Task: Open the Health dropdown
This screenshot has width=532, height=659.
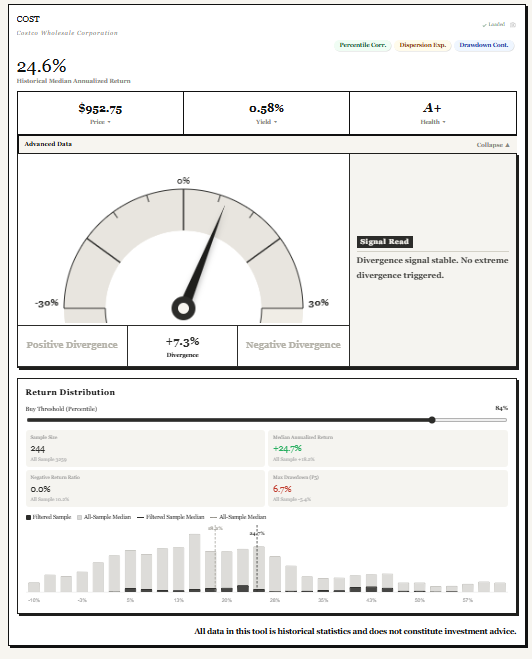Action: pos(433,122)
